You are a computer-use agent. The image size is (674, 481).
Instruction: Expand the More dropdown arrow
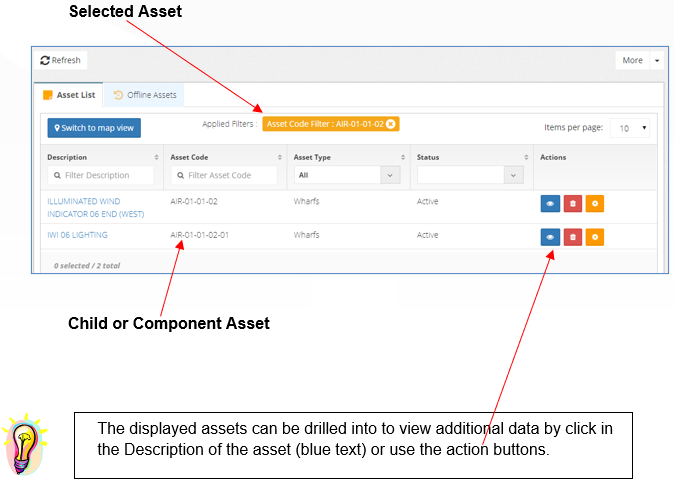(657, 60)
